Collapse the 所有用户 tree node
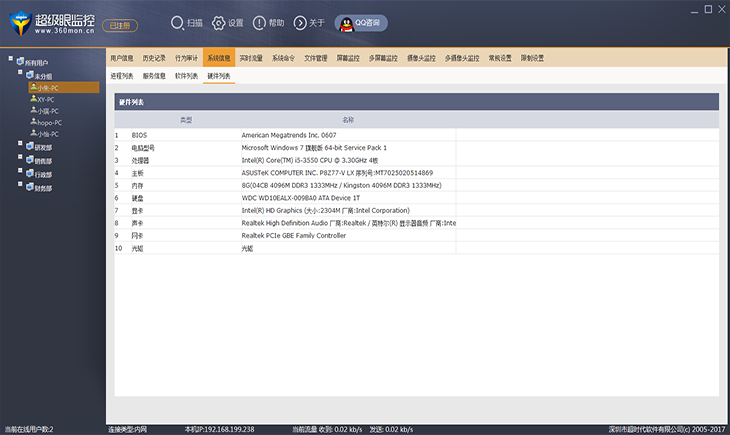The width and height of the screenshot is (730, 435). (11, 60)
